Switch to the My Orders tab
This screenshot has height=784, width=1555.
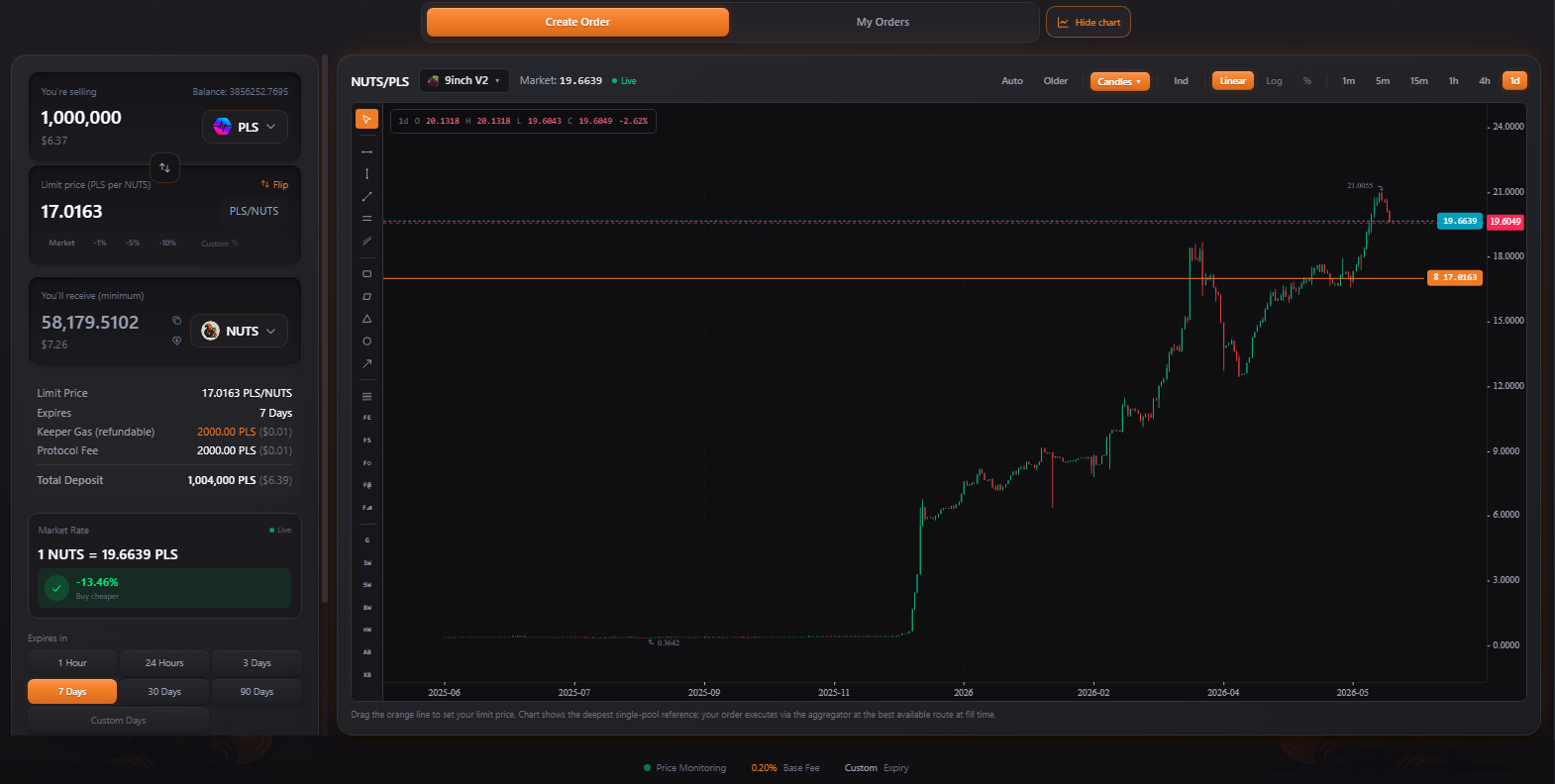click(882, 22)
